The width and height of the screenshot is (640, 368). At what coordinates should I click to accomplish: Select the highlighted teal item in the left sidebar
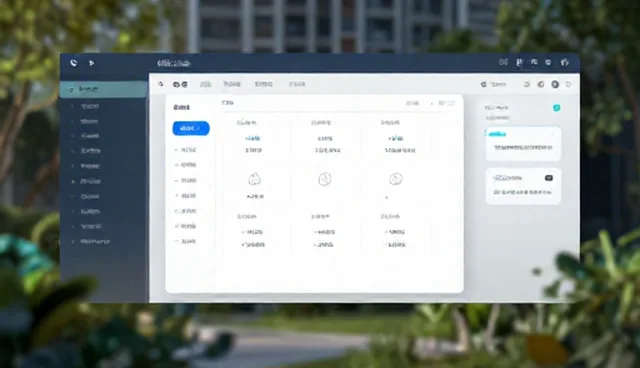point(104,89)
